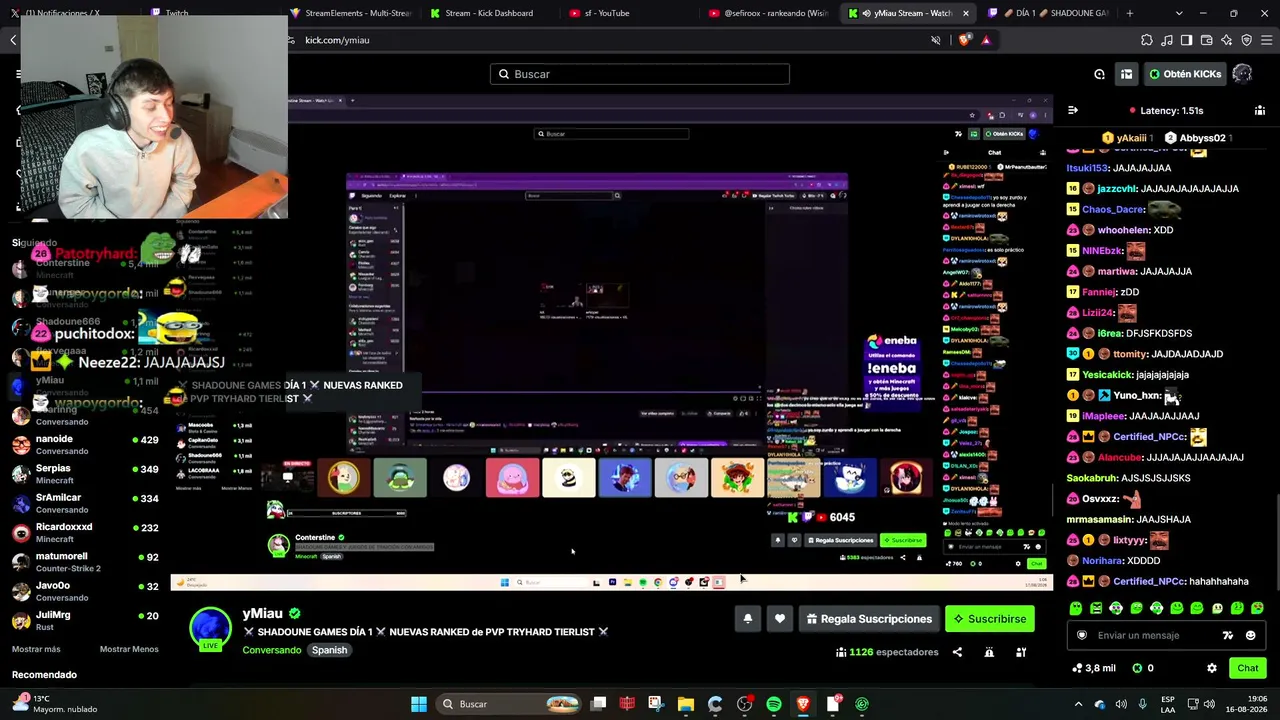This screenshot has width=1280, height=720.
Task: Switch to the Twitch DÍA 1 SHADOUNE tab
Action: [1047, 13]
